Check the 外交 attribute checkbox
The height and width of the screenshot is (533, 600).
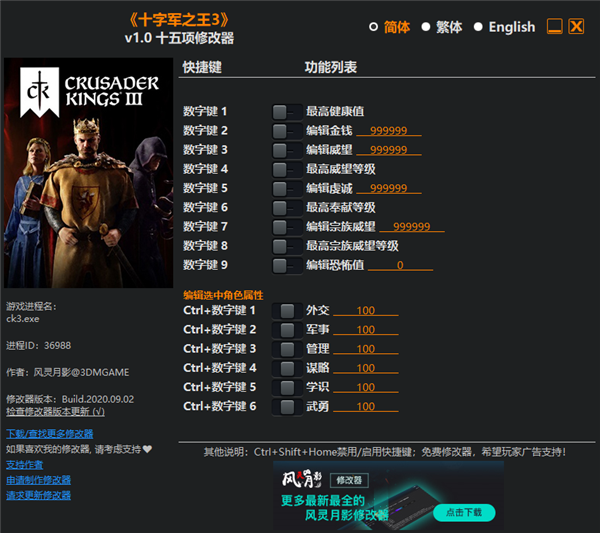click(x=287, y=311)
